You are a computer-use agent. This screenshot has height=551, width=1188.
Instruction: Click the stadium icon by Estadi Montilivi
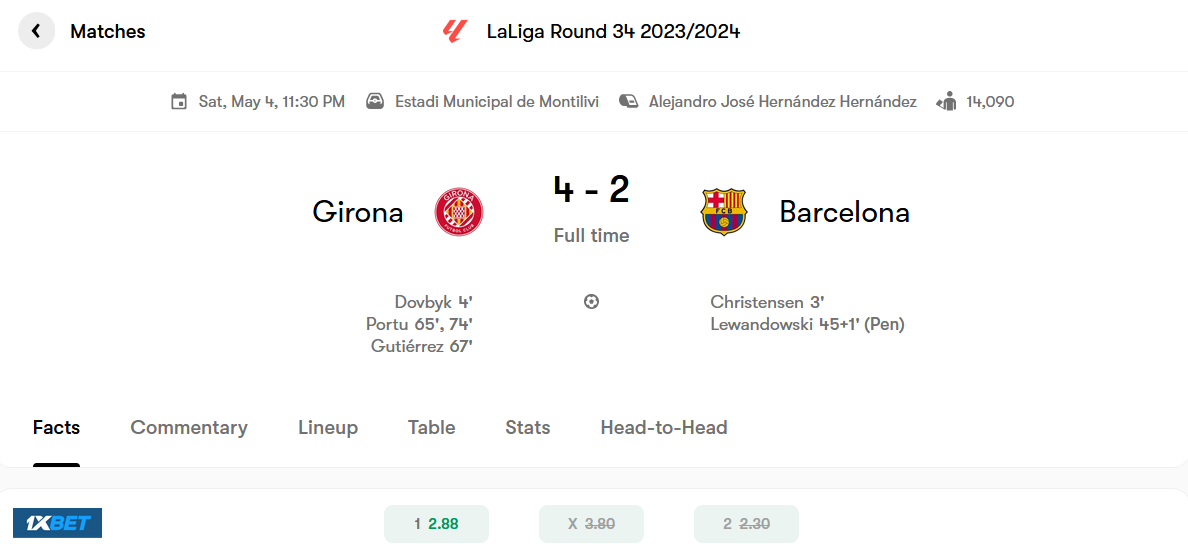tap(374, 102)
